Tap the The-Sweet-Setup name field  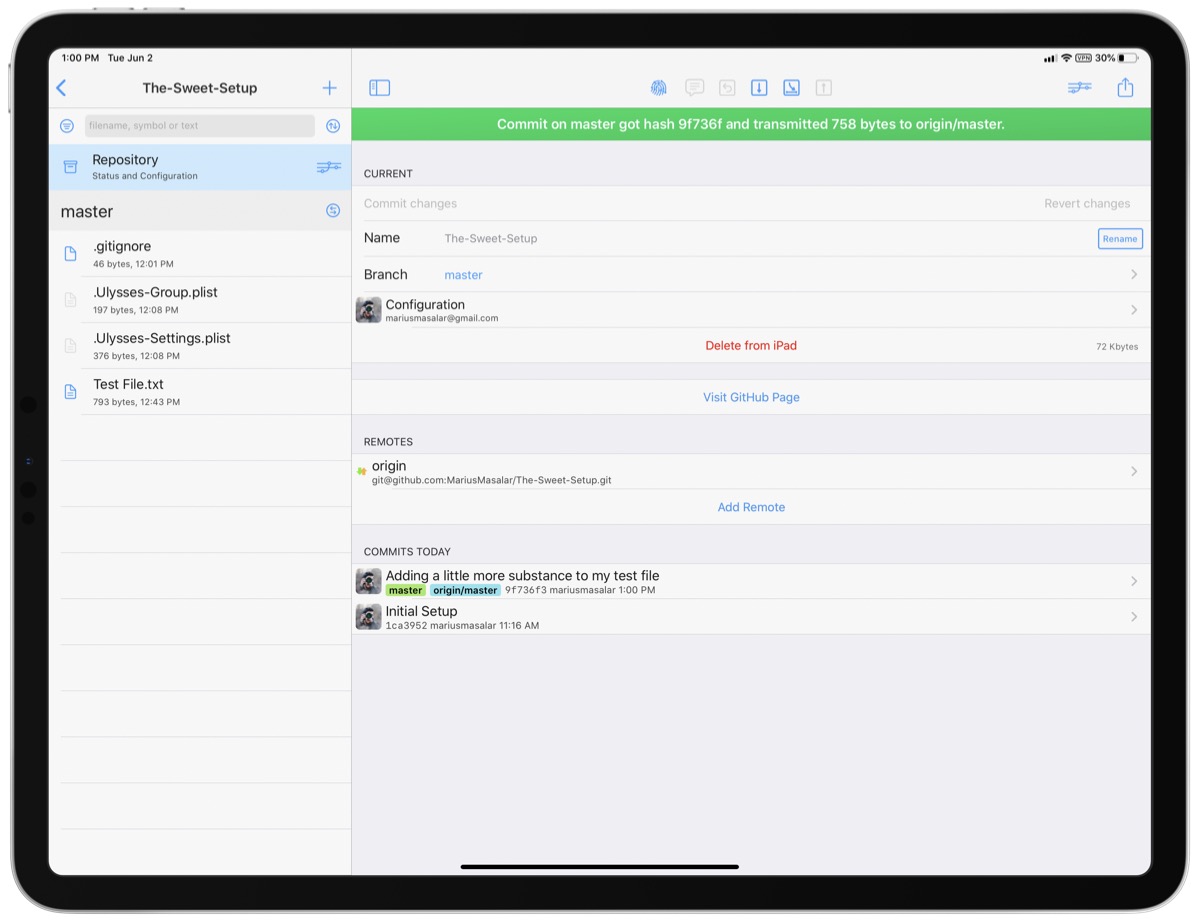491,239
